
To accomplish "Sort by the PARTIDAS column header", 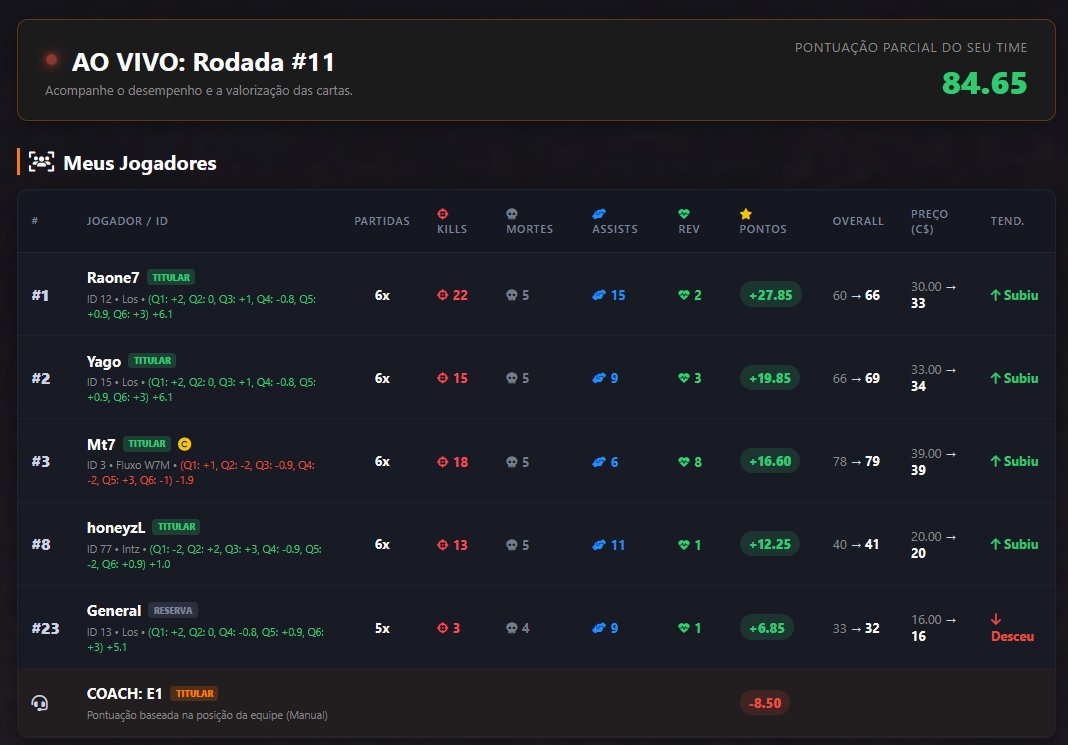I will click(x=382, y=221).
